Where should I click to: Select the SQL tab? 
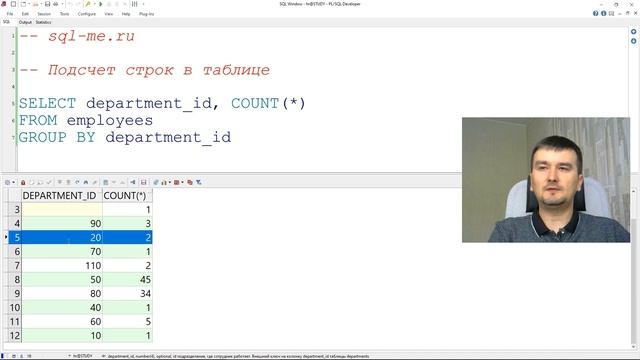point(7,22)
